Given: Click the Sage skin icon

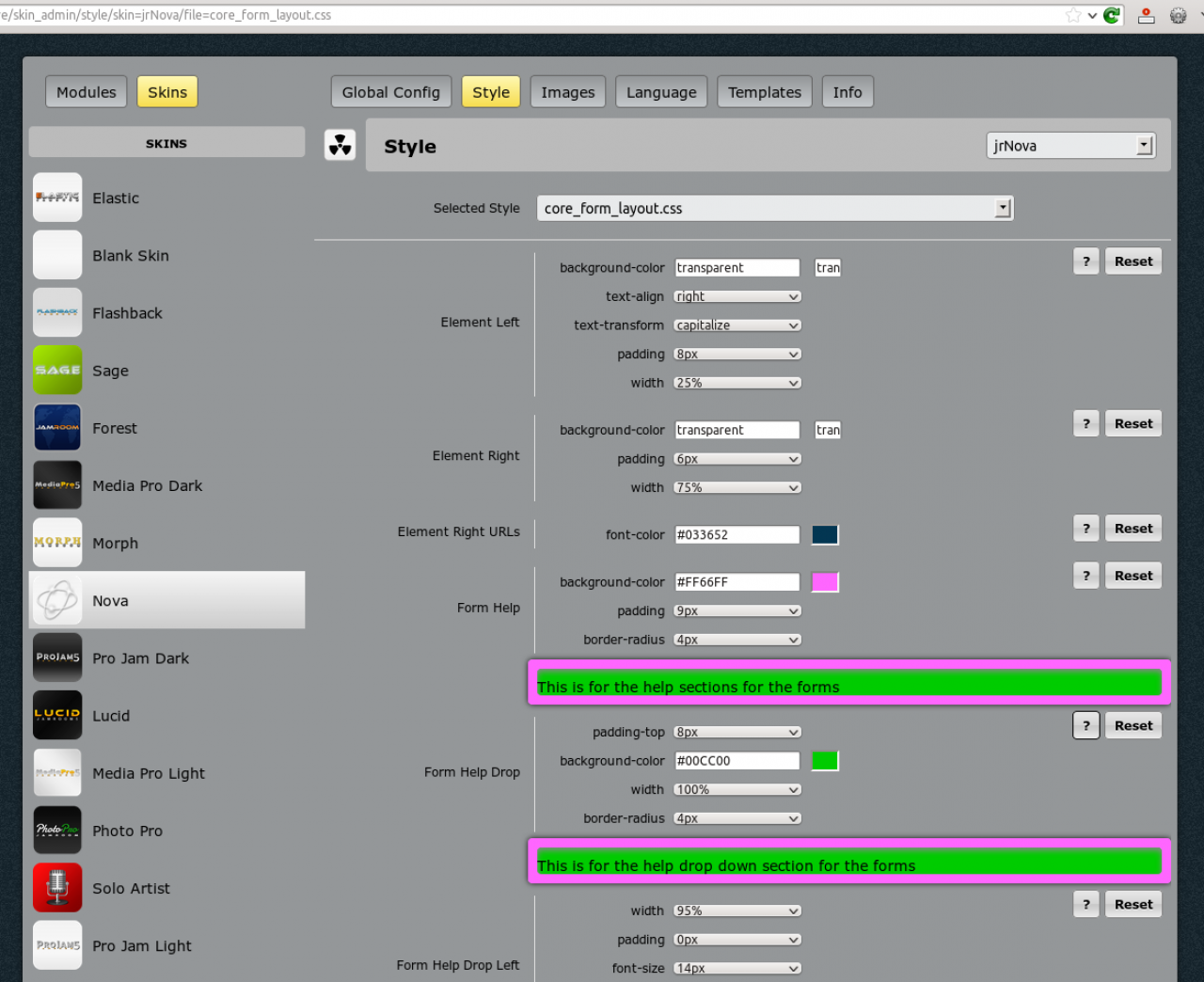Looking at the screenshot, I should click(57, 371).
